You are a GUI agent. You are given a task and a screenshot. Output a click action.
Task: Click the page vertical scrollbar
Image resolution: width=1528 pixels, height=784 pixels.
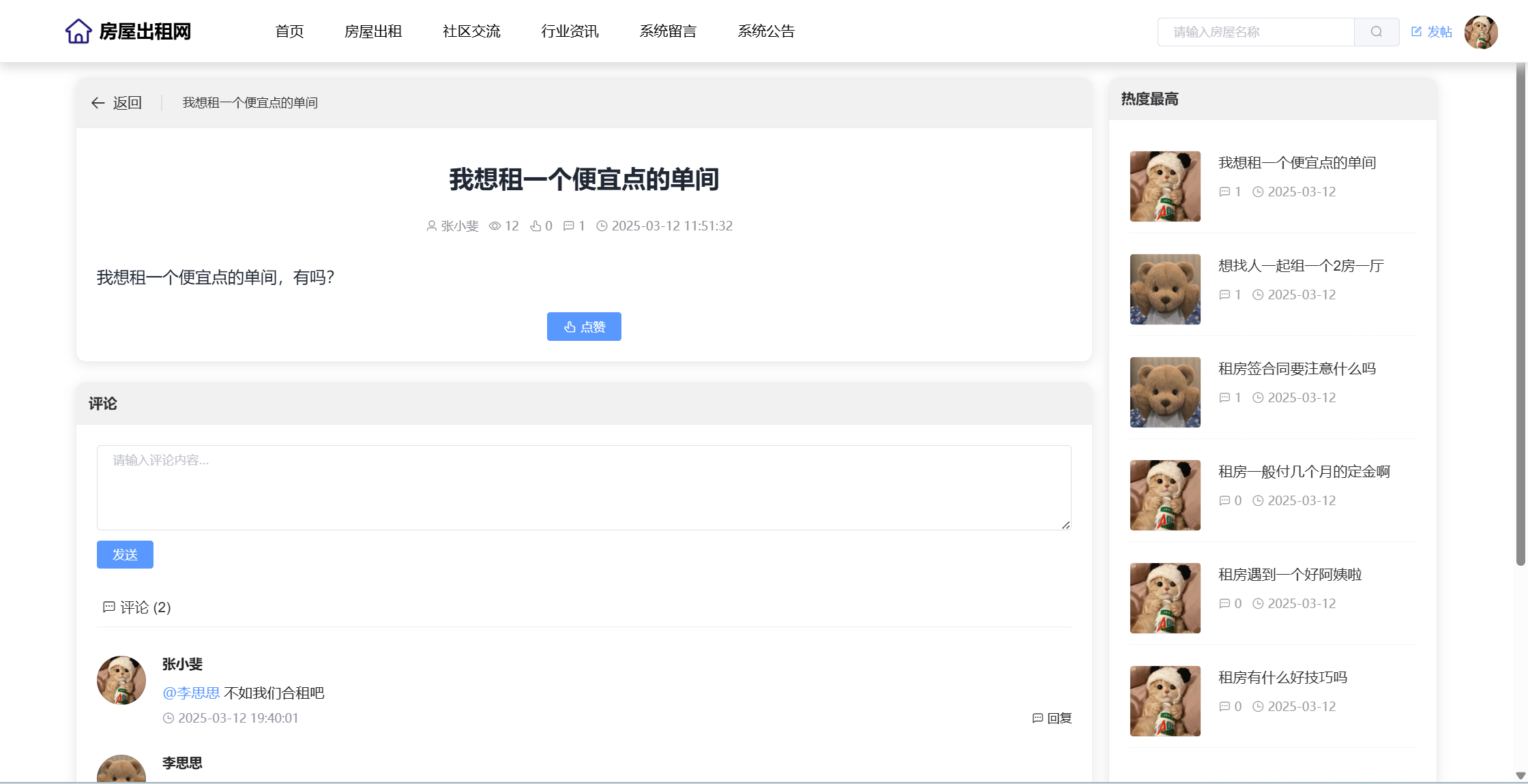pos(1520,314)
